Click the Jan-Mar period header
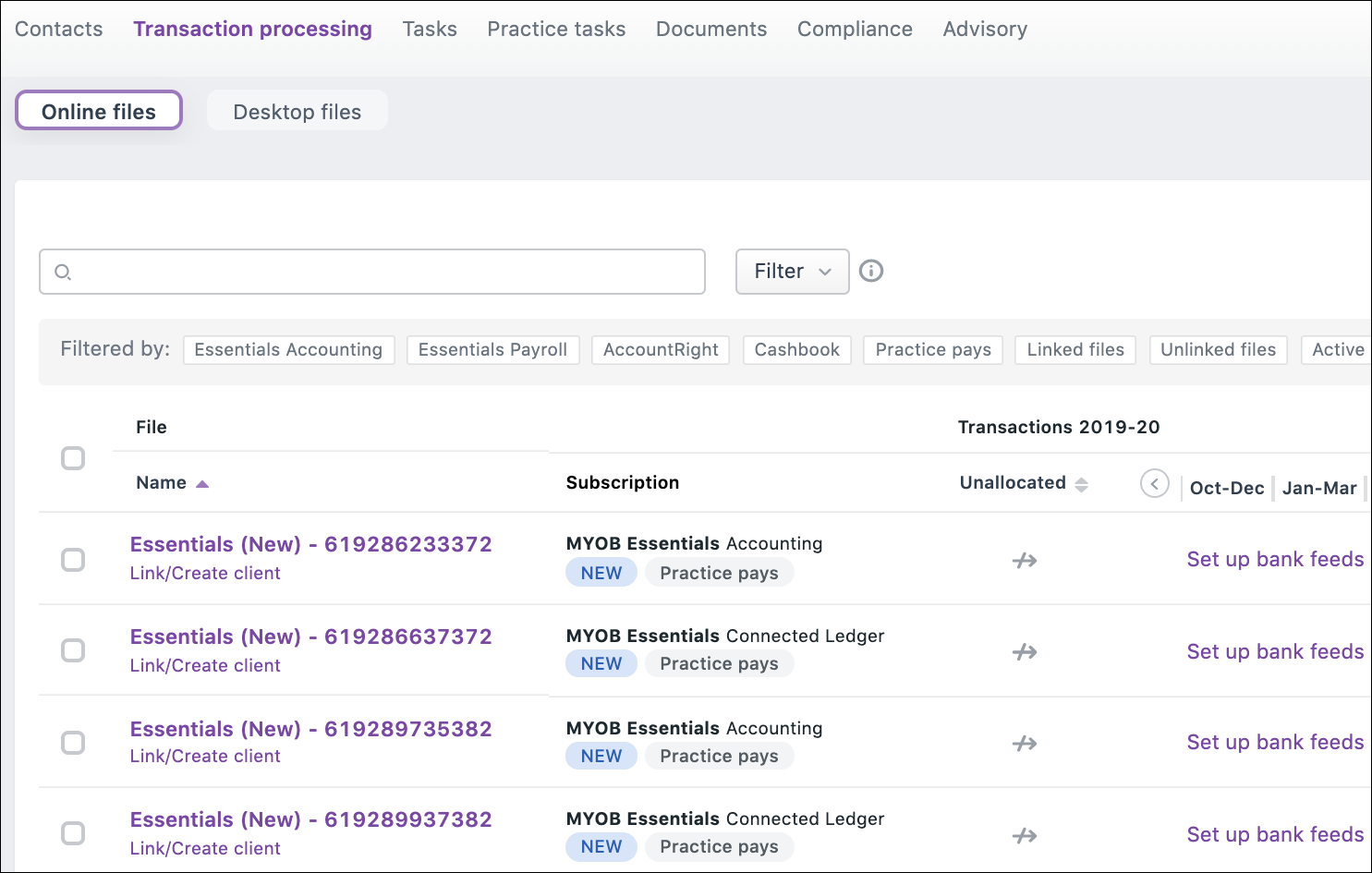Image resolution: width=1372 pixels, height=873 pixels. tap(1319, 488)
